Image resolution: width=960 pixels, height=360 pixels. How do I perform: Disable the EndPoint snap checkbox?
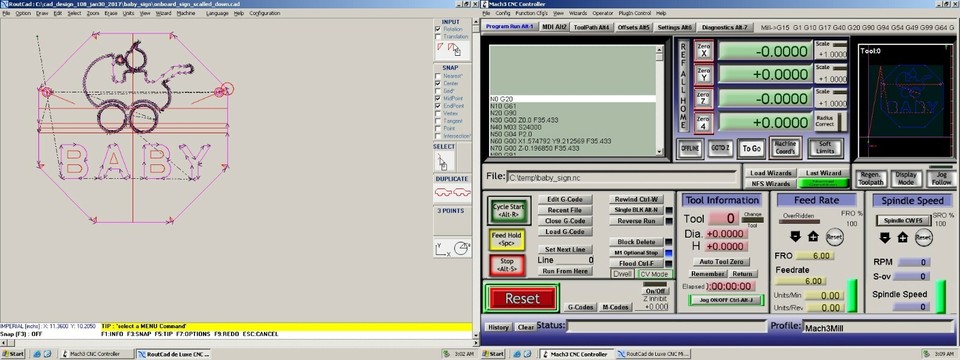(438, 106)
